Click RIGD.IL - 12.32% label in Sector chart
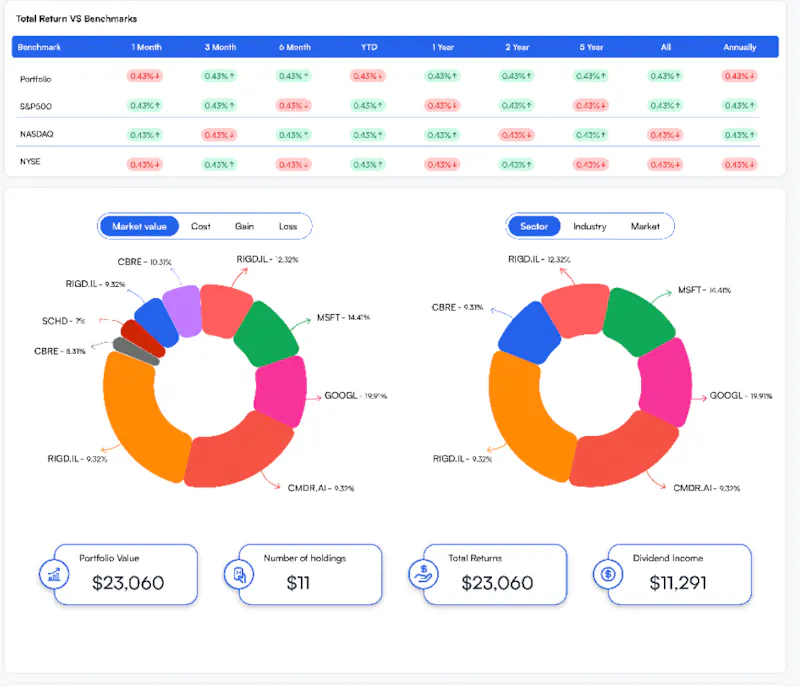 [x=539, y=259]
